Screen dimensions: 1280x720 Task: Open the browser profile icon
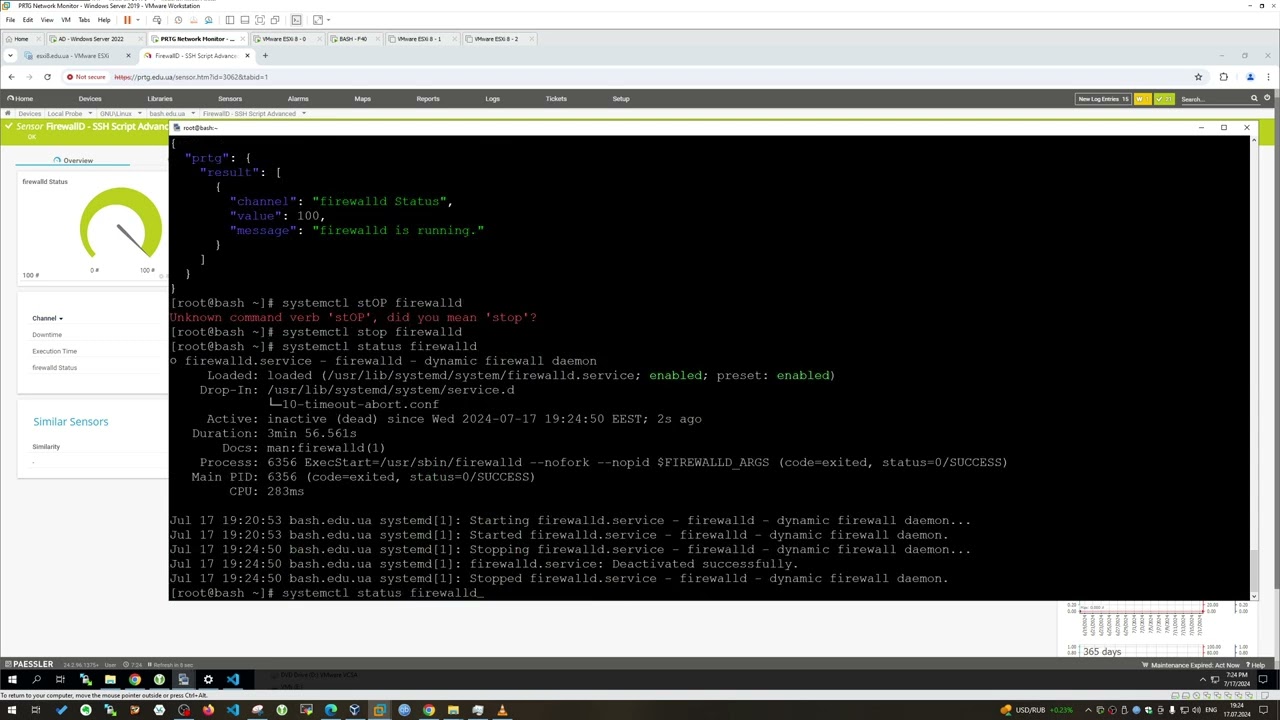[x=1249, y=77]
